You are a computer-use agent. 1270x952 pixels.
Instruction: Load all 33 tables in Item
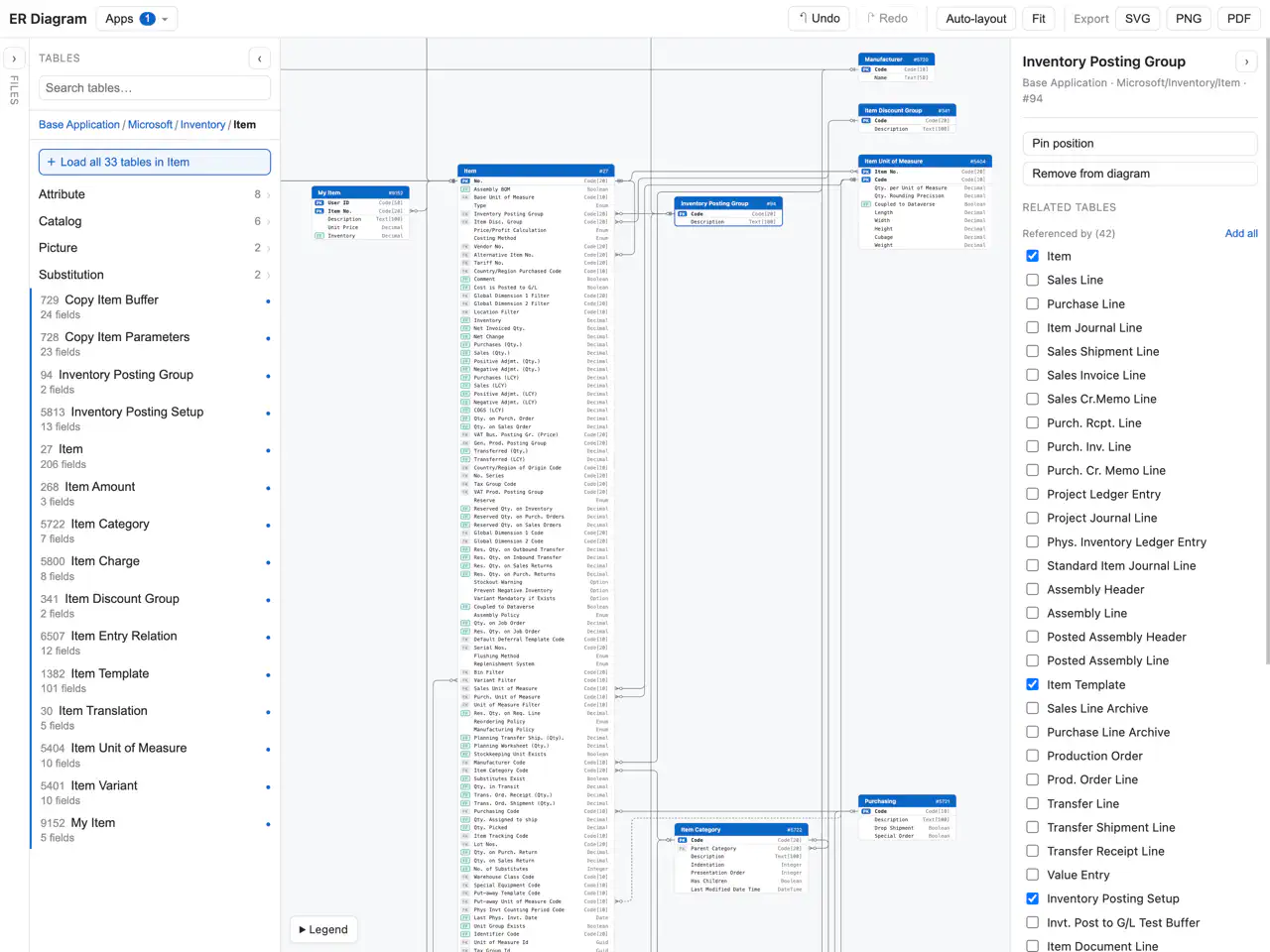coord(155,162)
